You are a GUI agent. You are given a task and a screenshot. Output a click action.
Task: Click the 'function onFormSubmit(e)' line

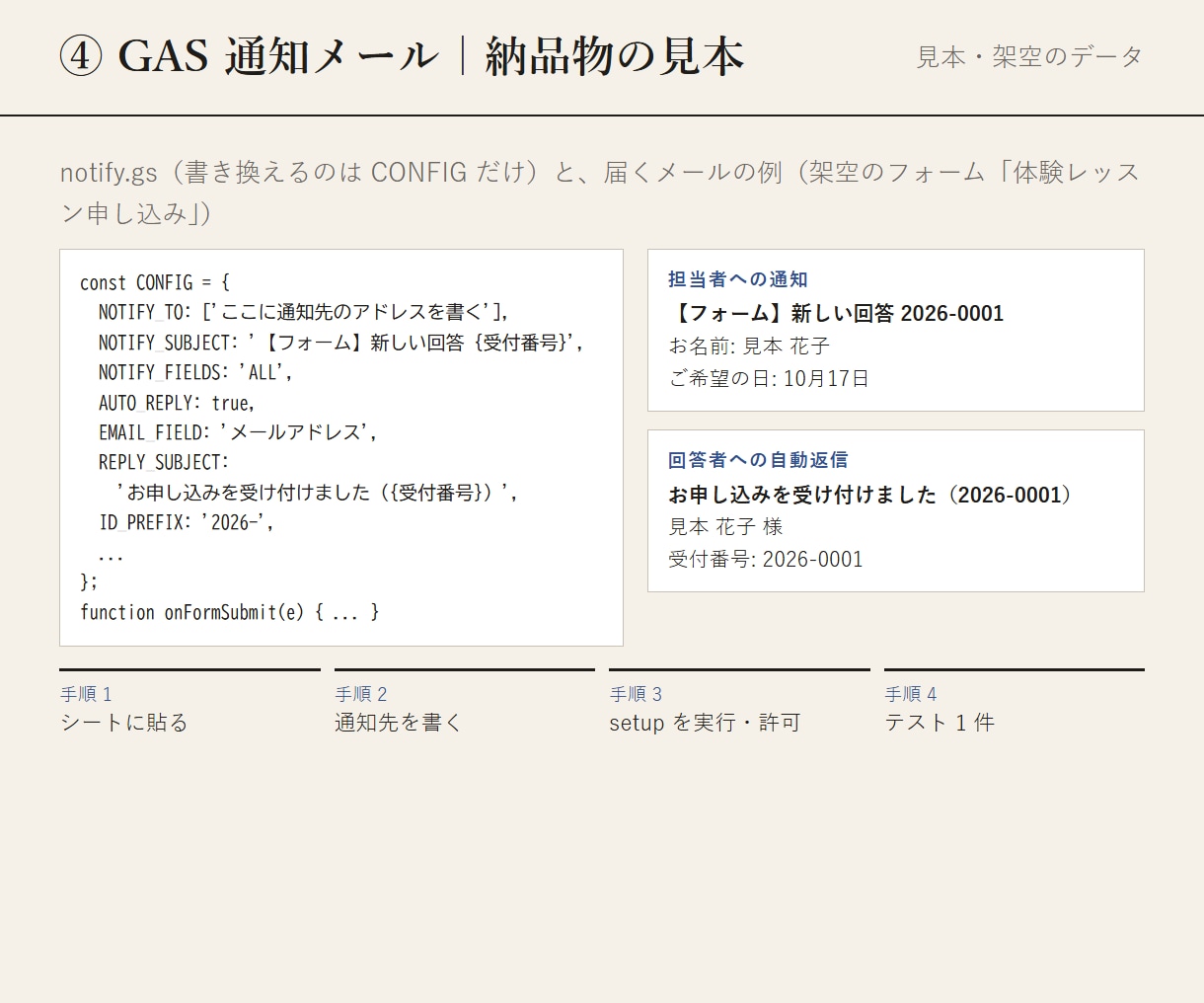[x=230, y=612]
